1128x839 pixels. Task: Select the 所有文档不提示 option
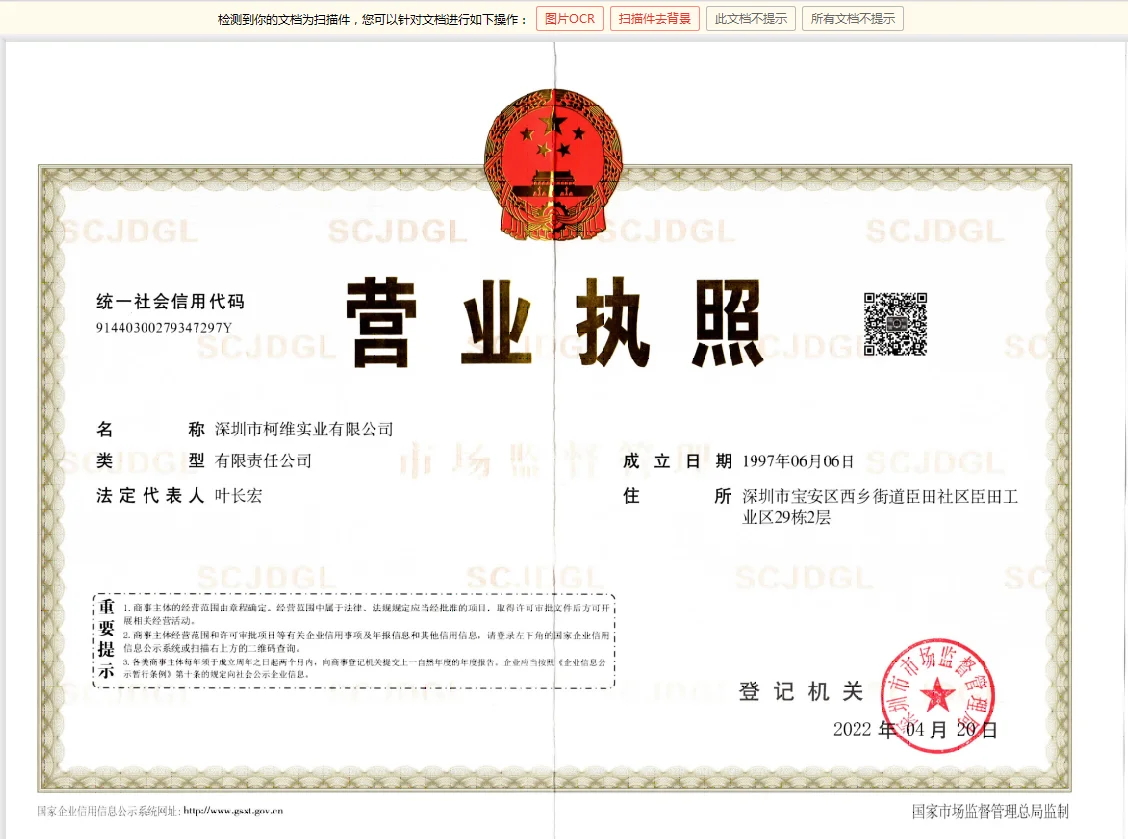(852, 19)
